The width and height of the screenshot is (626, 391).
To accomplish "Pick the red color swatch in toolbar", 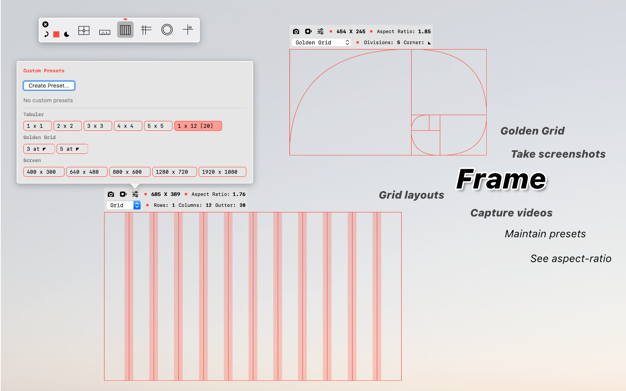I will 56,34.
